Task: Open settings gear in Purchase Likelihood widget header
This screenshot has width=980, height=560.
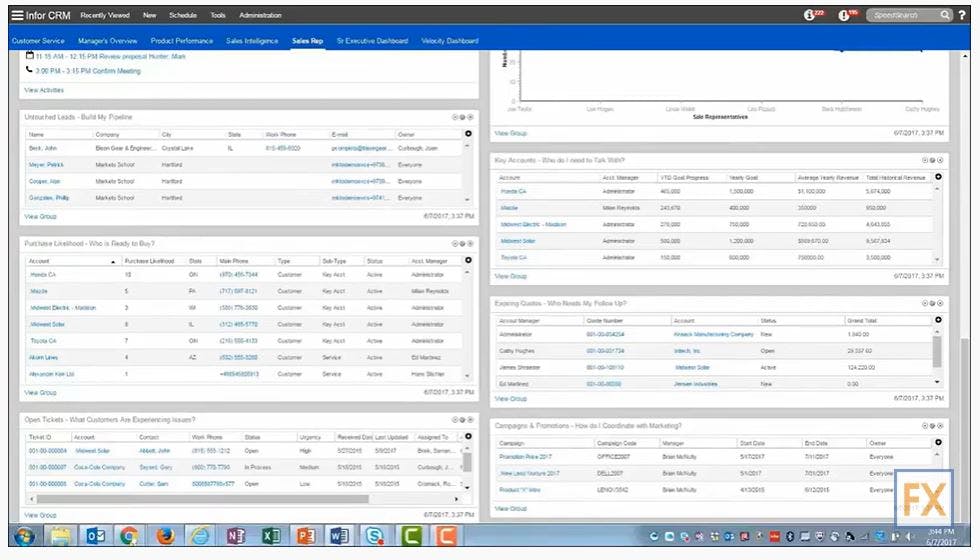Action: [462, 244]
